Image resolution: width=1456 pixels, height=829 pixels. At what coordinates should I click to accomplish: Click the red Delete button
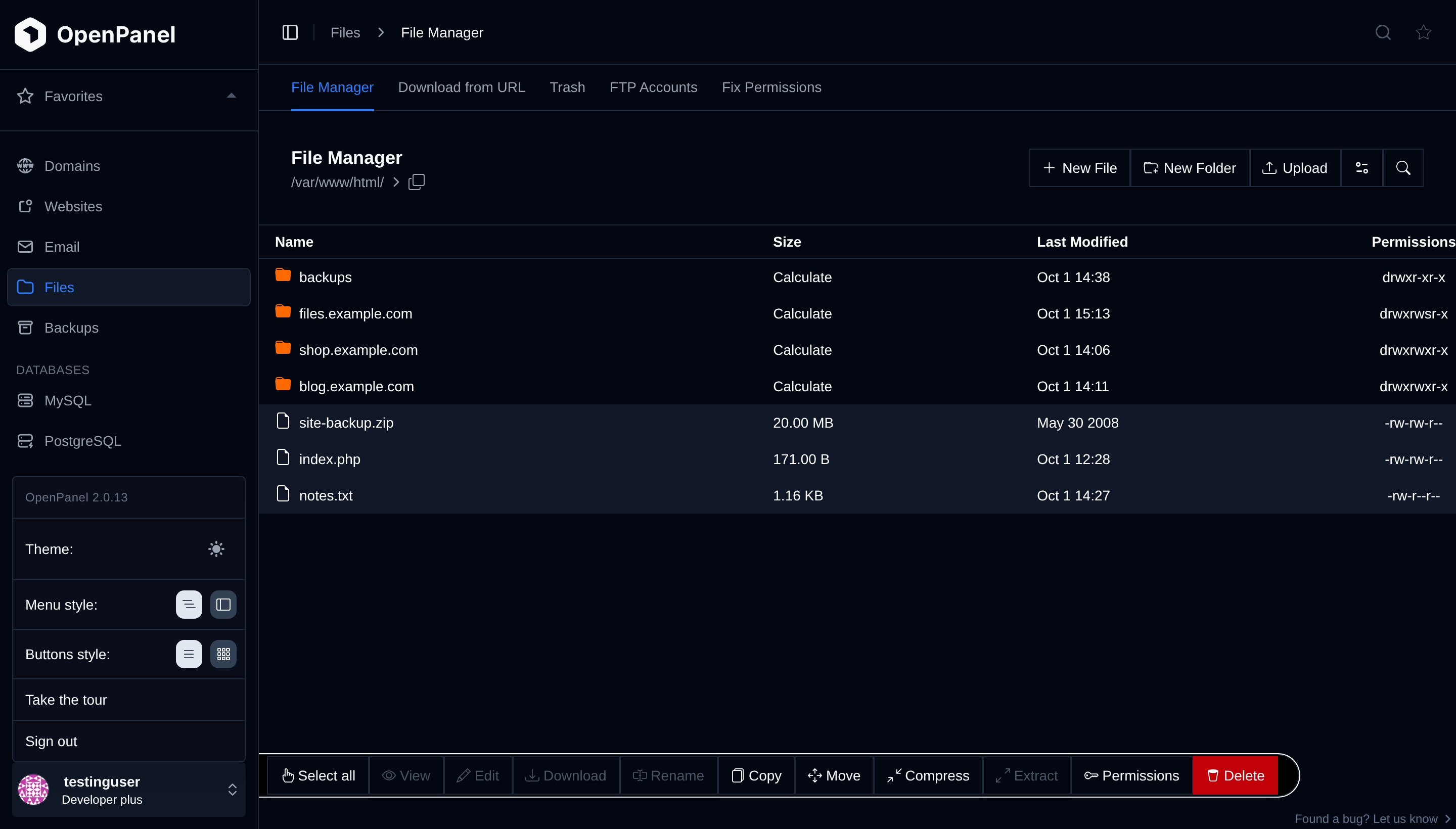point(1235,775)
